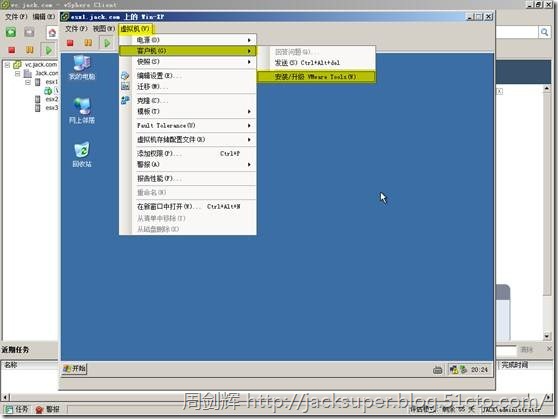Choose 安装/升级 VMware Tools
Screen dimensions: 558x419
[x=316, y=77]
